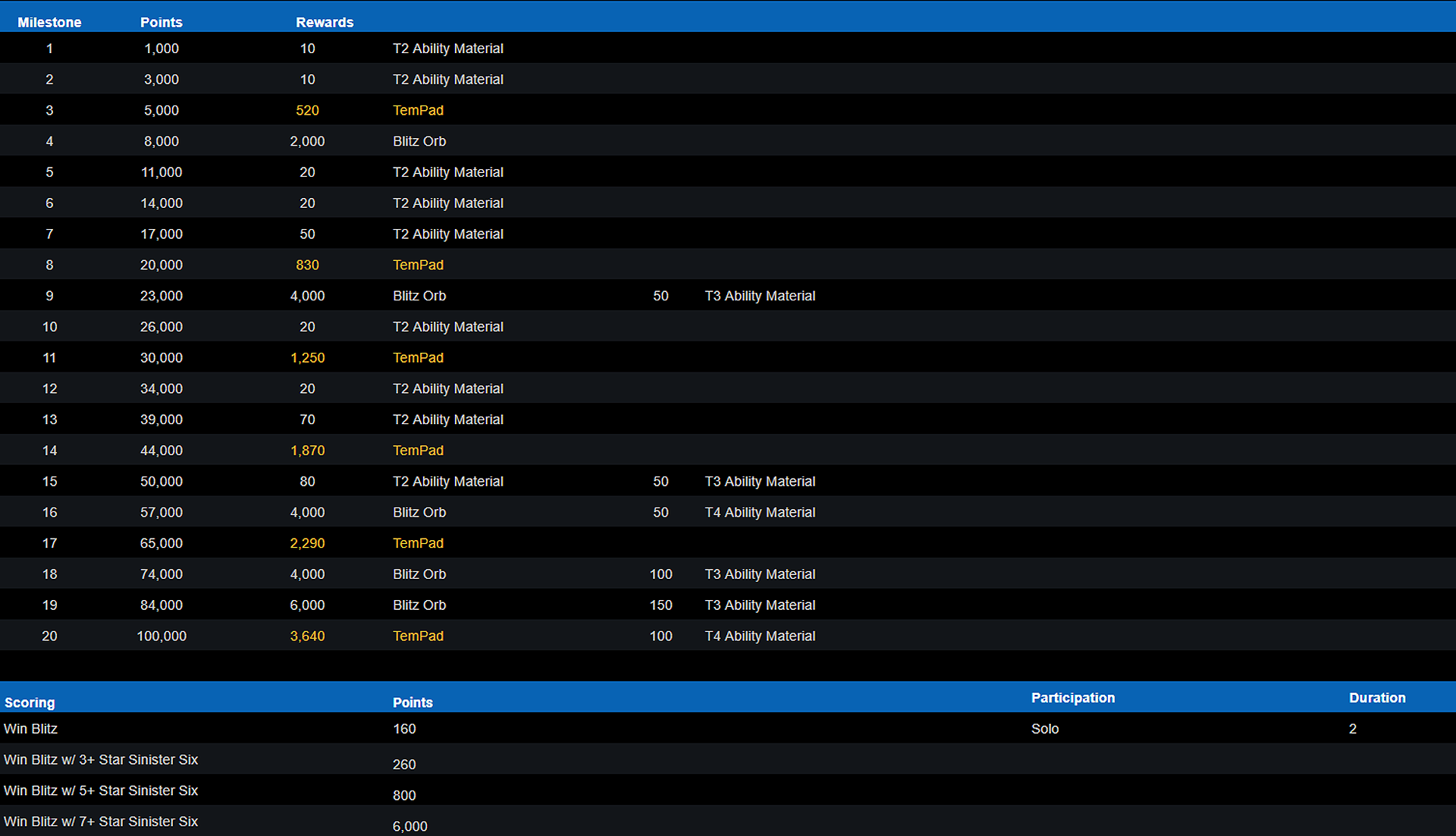The image size is (1456, 836).
Task: Click T4 Ability Material in milestone 16
Action: 760,512
